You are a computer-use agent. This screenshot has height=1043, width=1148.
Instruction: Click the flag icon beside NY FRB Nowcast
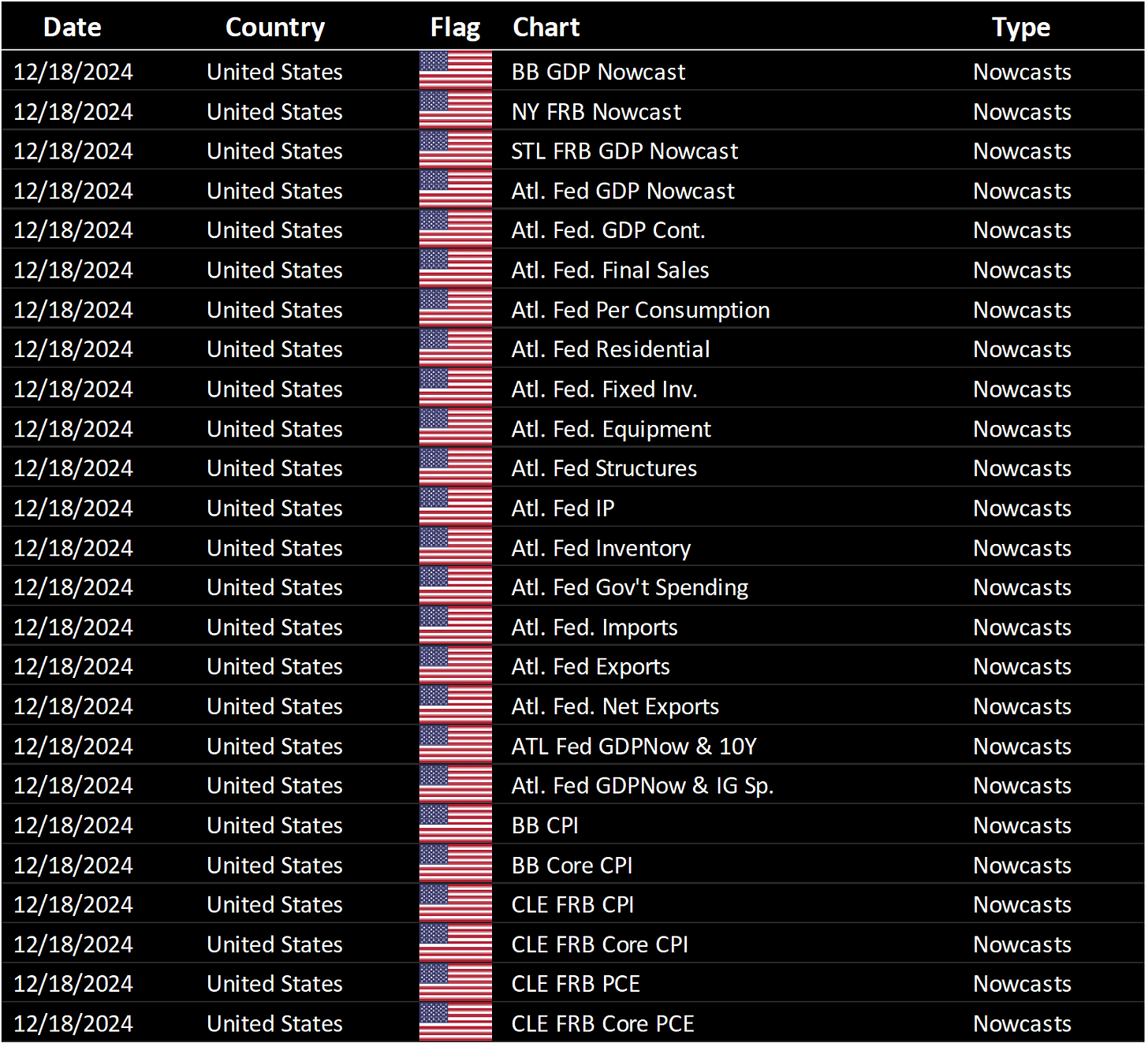[x=456, y=110]
